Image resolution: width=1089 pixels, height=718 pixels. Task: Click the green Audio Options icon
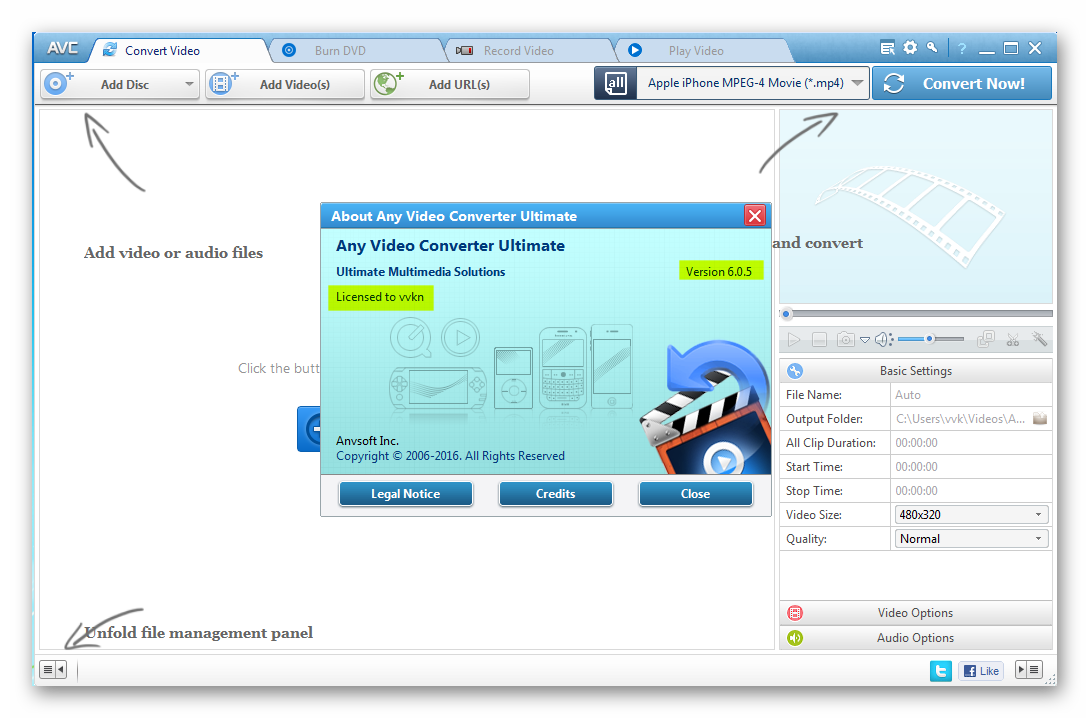(x=795, y=638)
